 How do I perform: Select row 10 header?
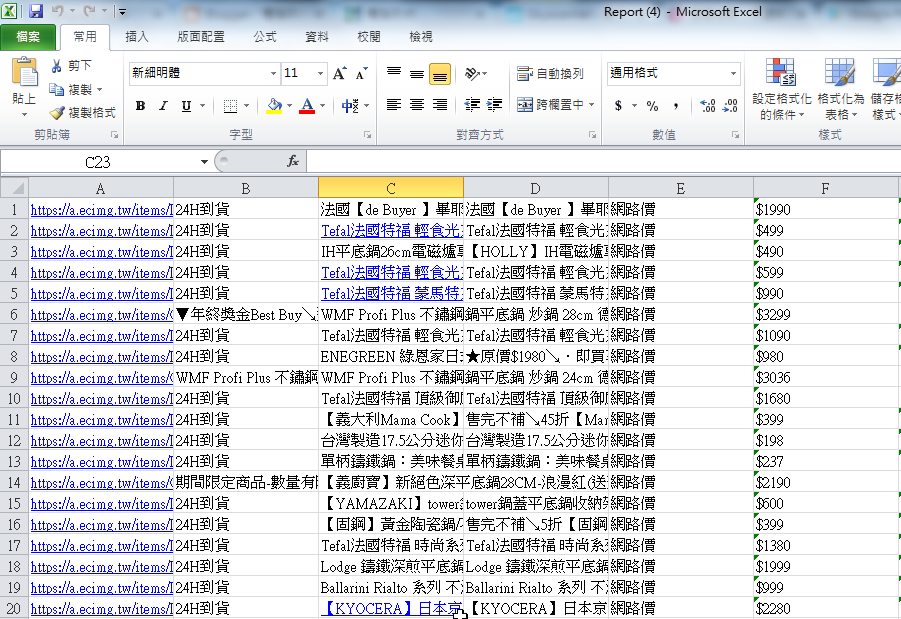pos(14,398)
